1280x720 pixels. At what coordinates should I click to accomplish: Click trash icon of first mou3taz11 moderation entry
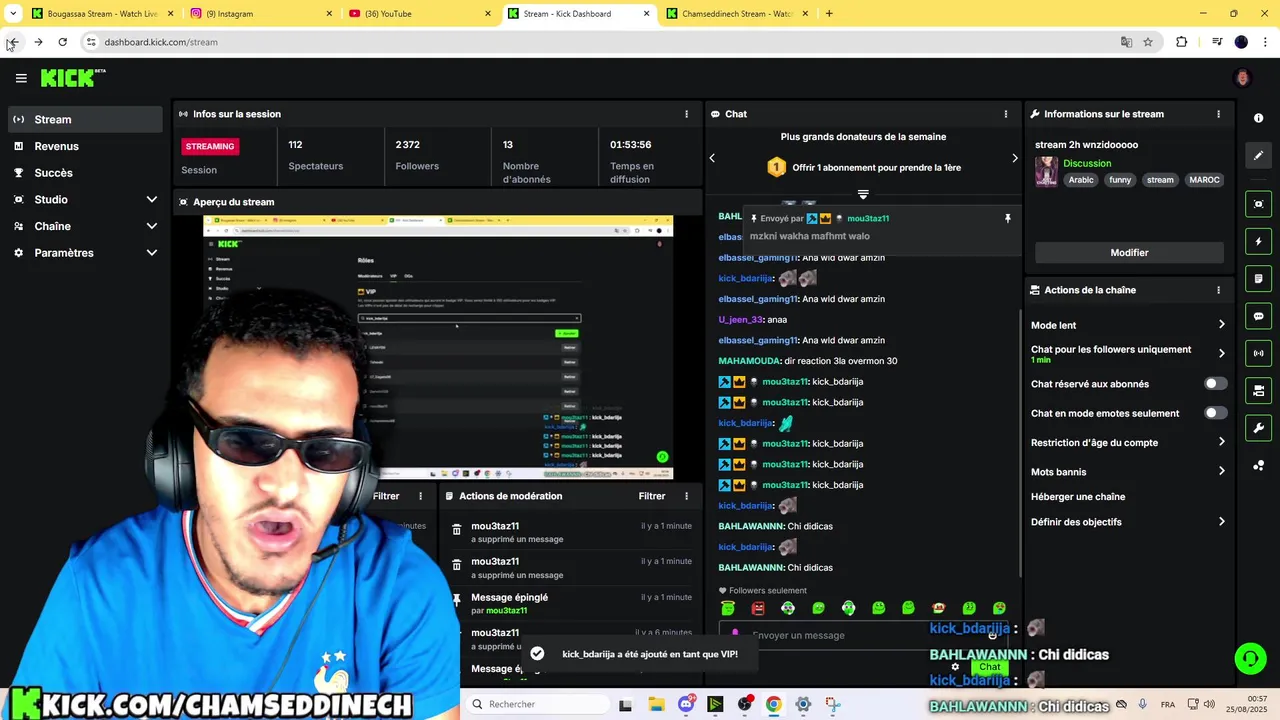(x=457, y=530)
